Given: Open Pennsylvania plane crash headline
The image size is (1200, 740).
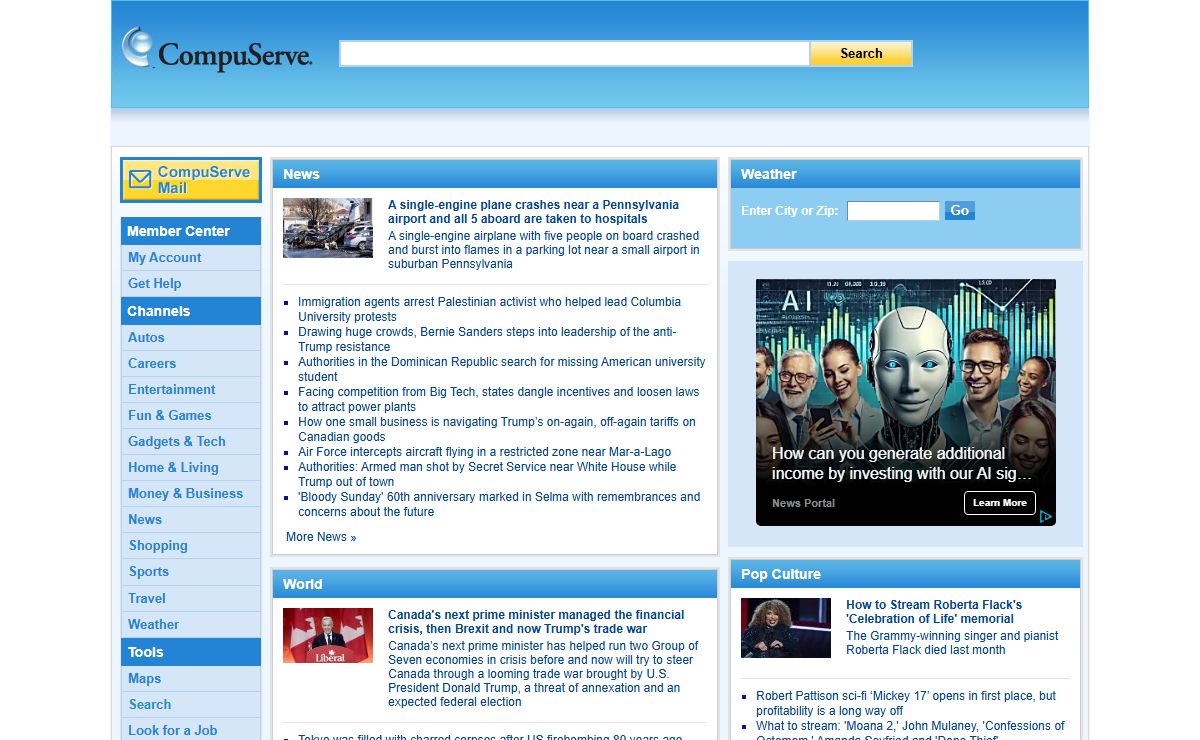Looking at the screenshot, I should tap(533, 211).
